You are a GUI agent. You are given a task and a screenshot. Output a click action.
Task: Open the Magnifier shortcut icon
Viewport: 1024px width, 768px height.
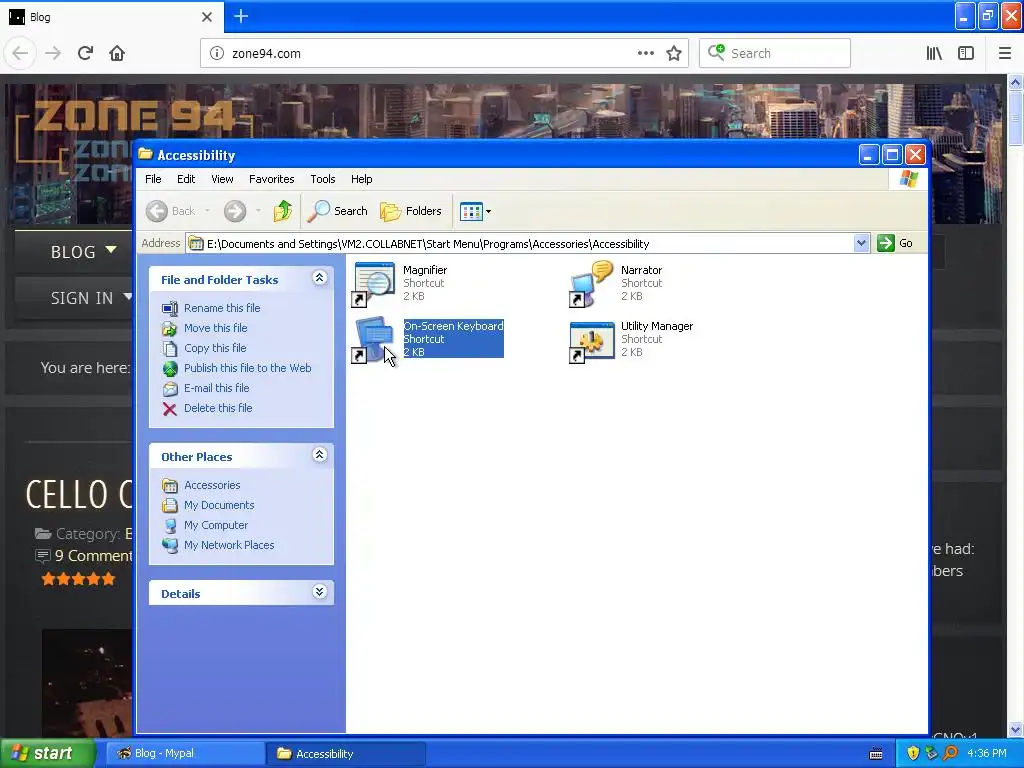374,284
